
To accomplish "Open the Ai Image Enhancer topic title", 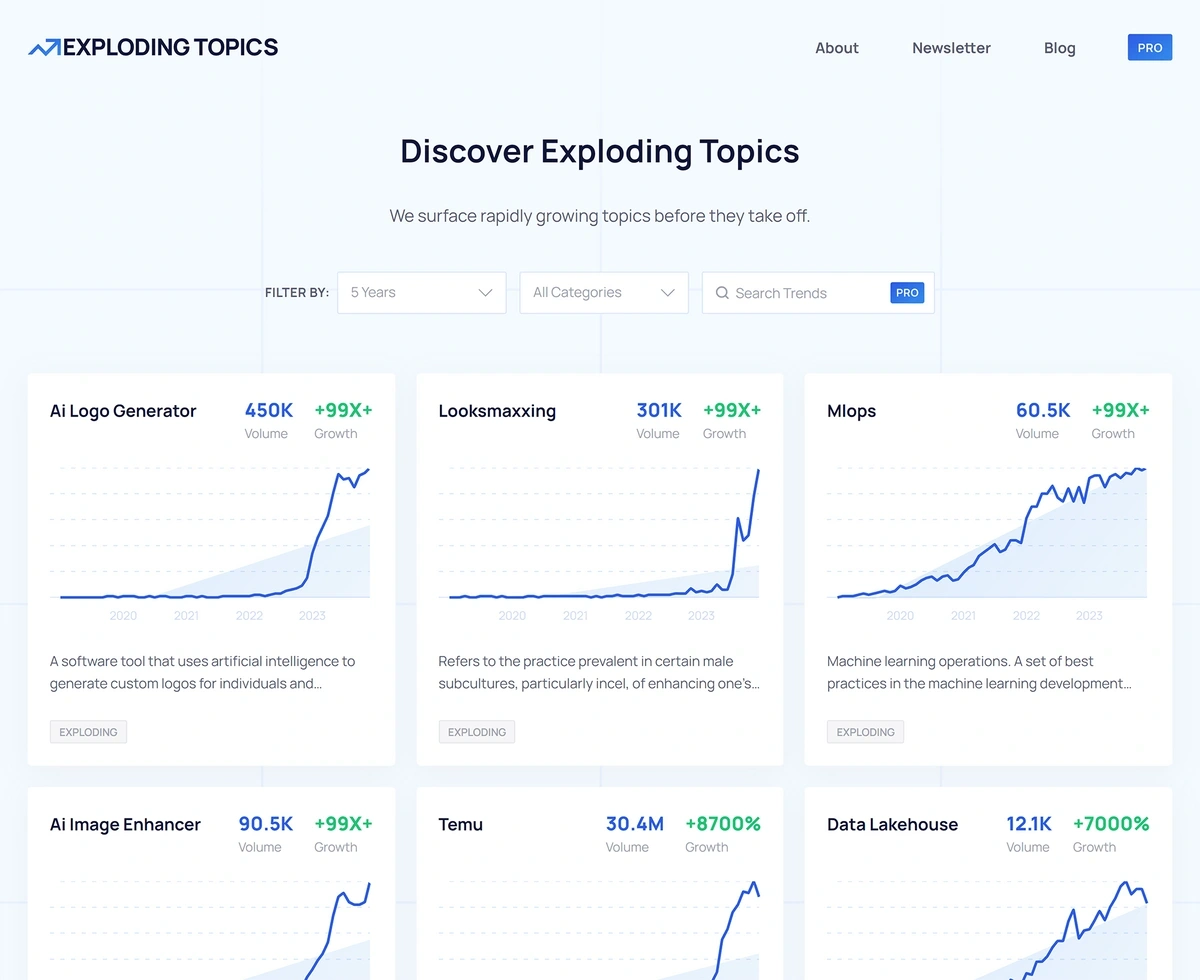I will [x=125, y=825].
